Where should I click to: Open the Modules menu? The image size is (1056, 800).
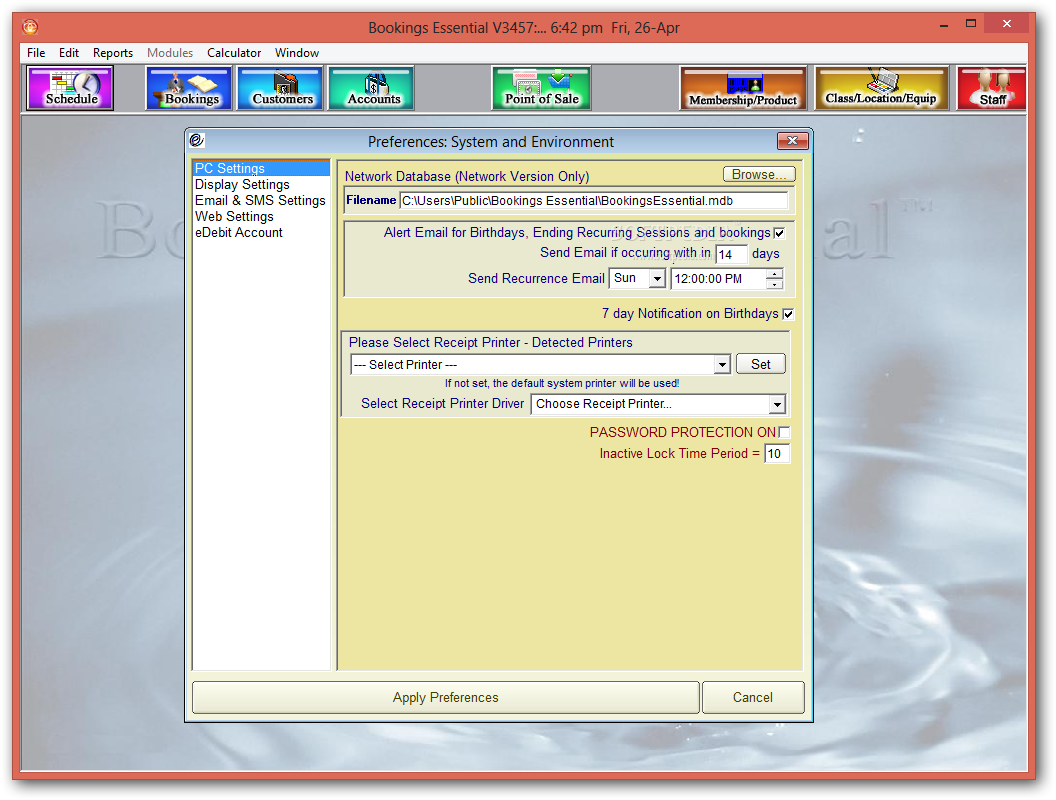pos(170,53)
